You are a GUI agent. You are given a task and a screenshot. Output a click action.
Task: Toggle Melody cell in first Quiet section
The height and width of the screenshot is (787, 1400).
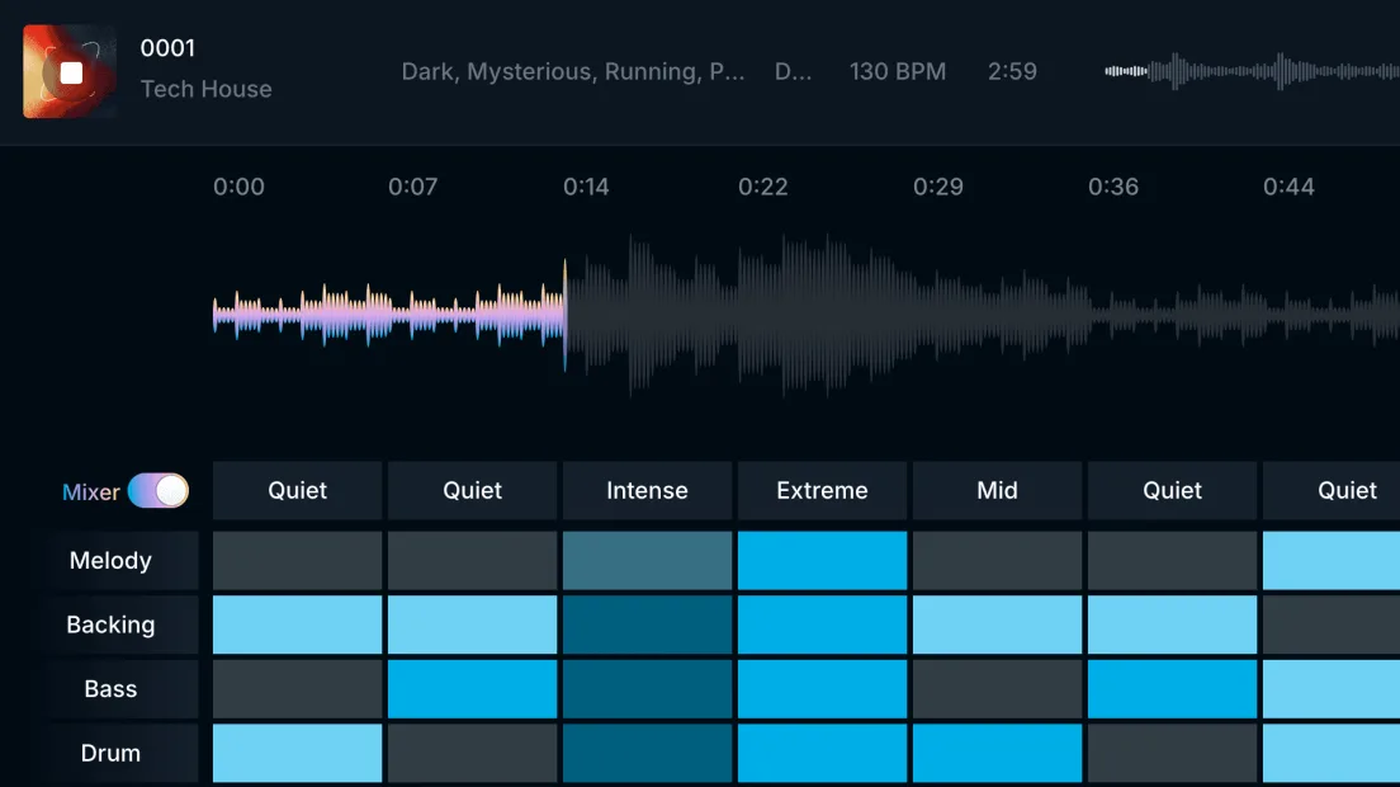coord(297,561)
